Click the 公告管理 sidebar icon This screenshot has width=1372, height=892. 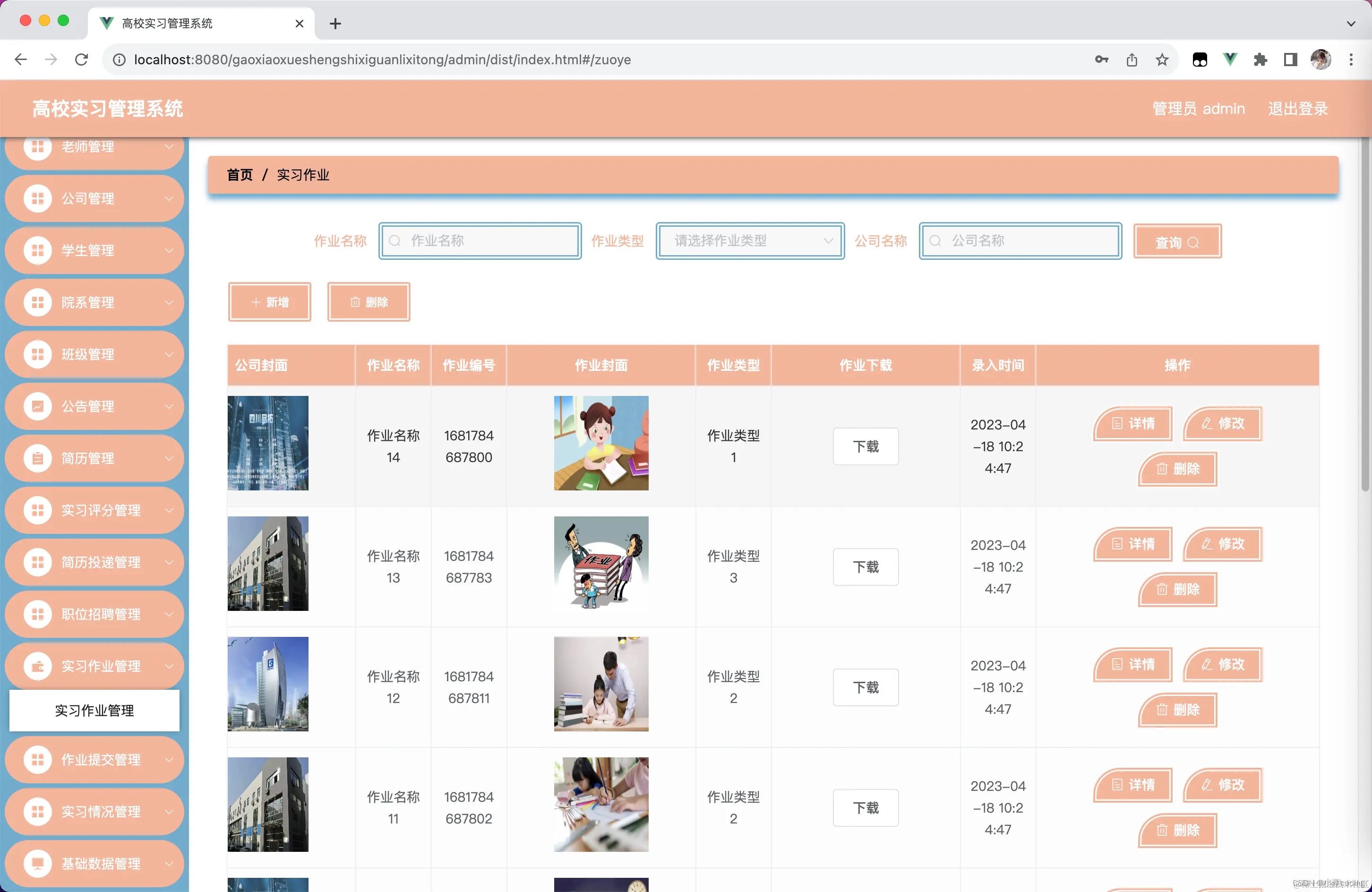coord(37,406)
